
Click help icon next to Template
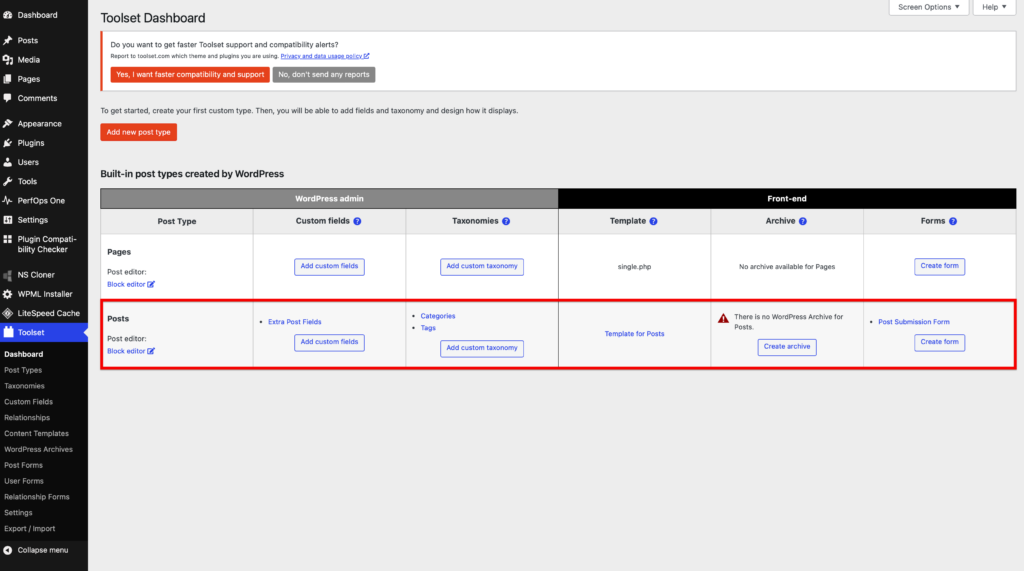tap(654, 221)
